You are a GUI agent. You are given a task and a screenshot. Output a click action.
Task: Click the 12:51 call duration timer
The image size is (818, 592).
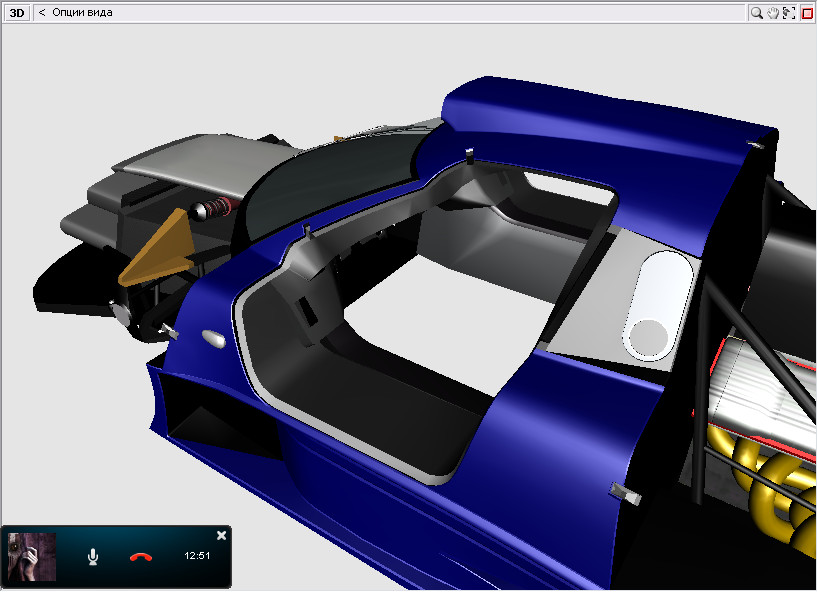coord(197,555)
